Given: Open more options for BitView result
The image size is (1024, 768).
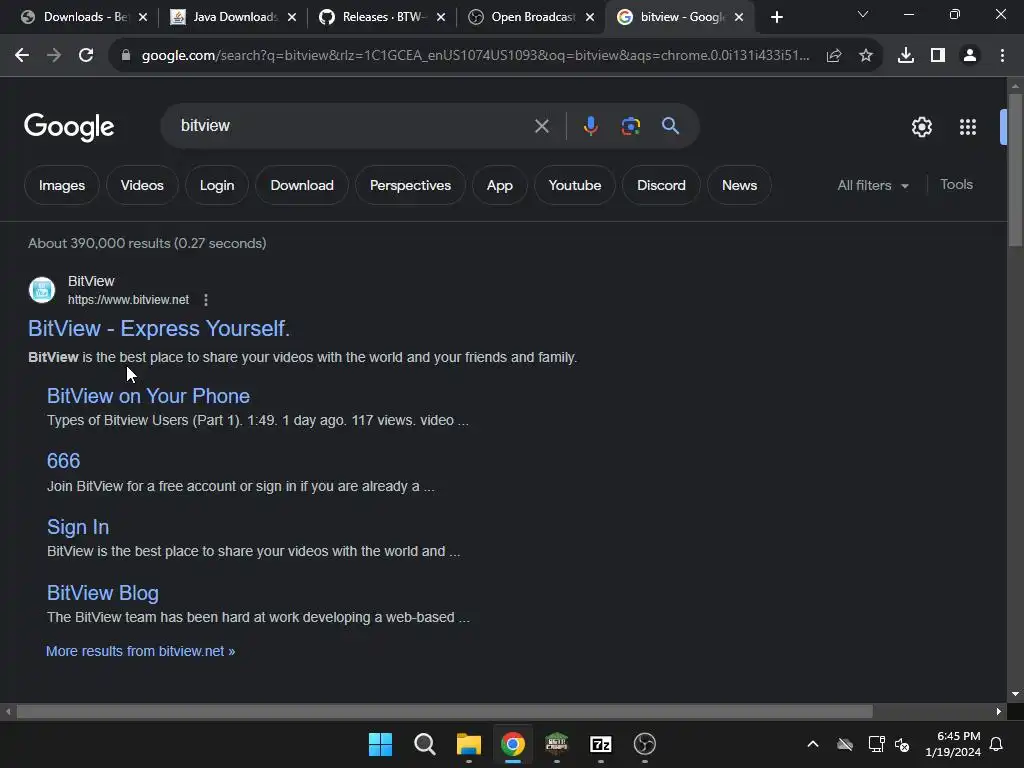Looking at the screenshot, I should point(206,300).
